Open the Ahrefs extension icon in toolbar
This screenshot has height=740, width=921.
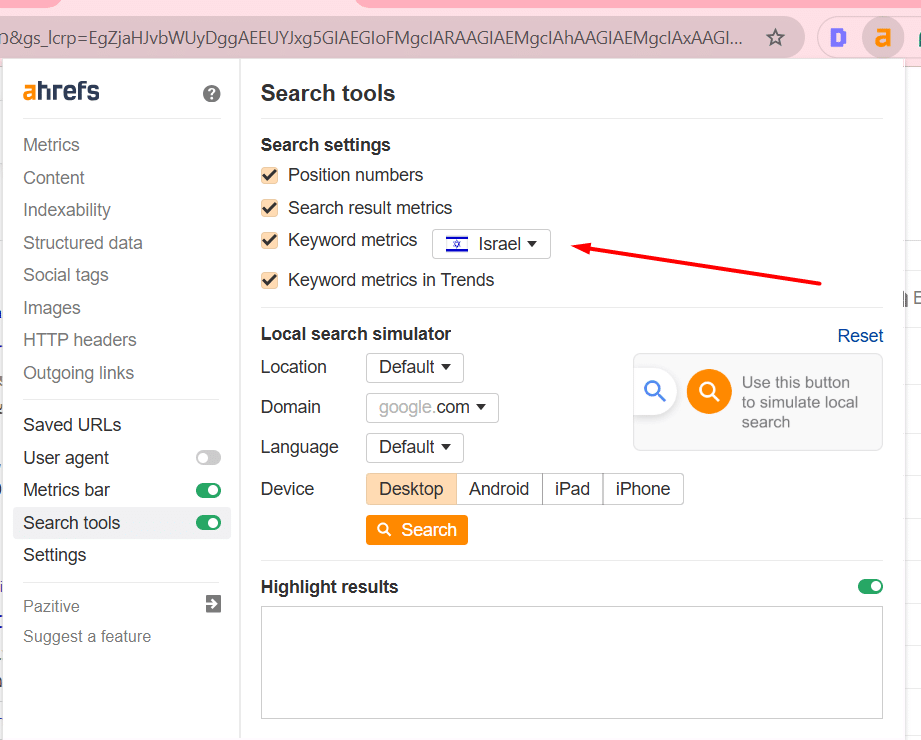[x=882, y=38]
